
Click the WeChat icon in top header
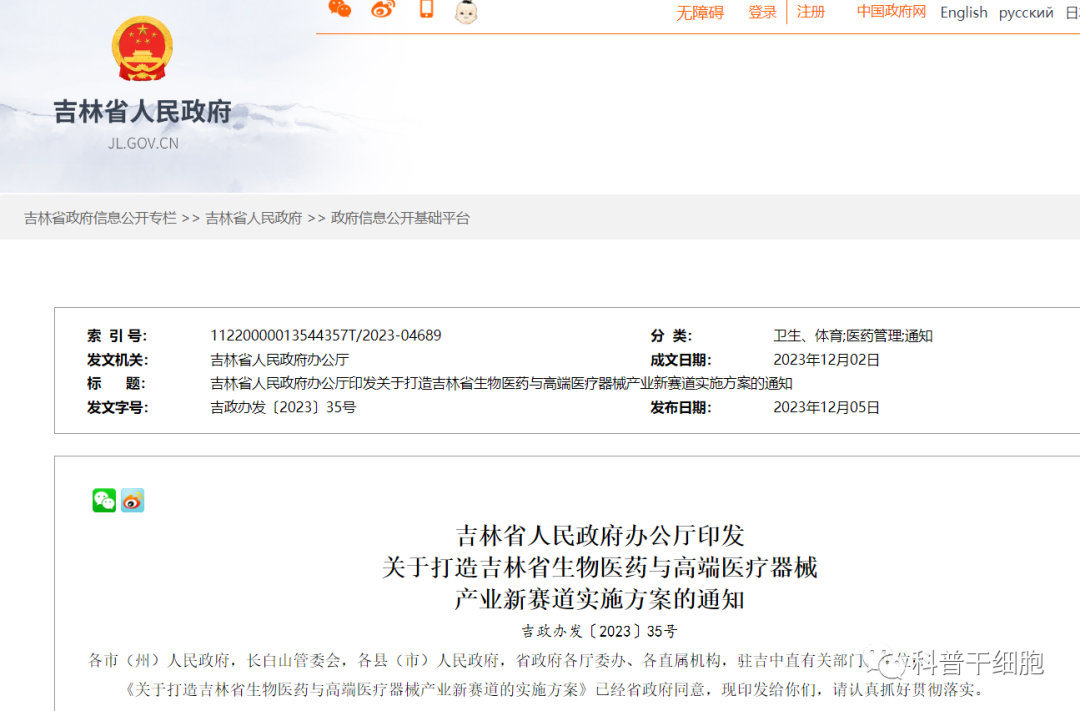(340, 9)
